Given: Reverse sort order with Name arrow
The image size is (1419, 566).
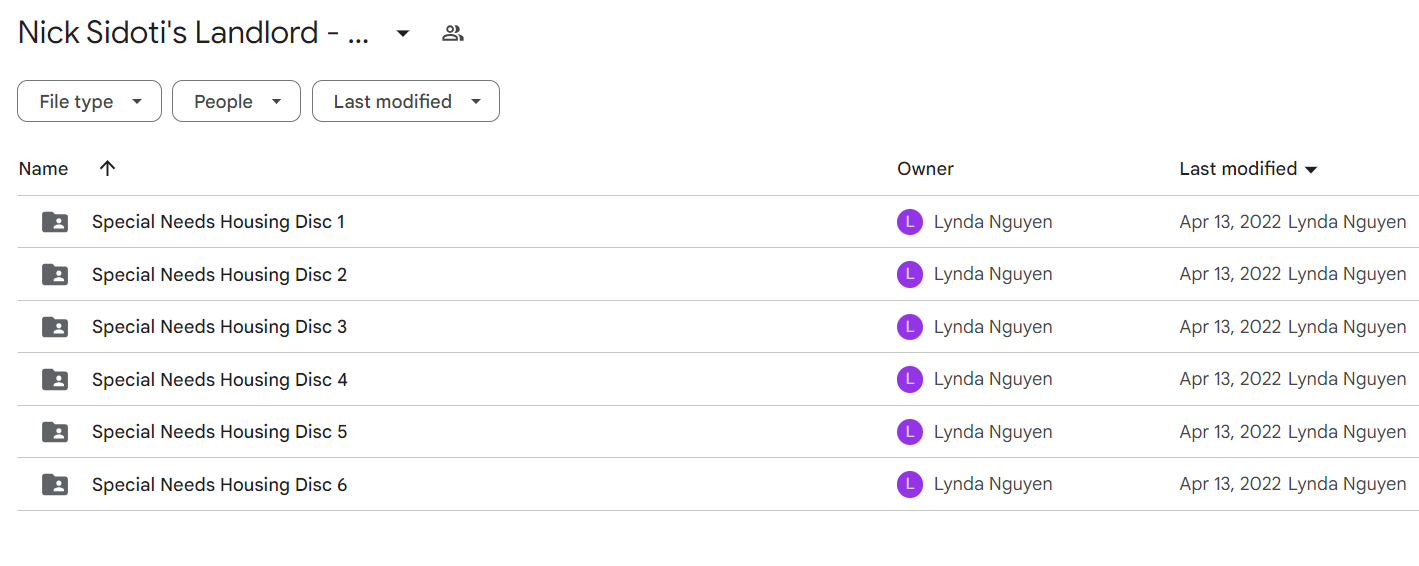Looking at the screenshot, I should (108, 168).
